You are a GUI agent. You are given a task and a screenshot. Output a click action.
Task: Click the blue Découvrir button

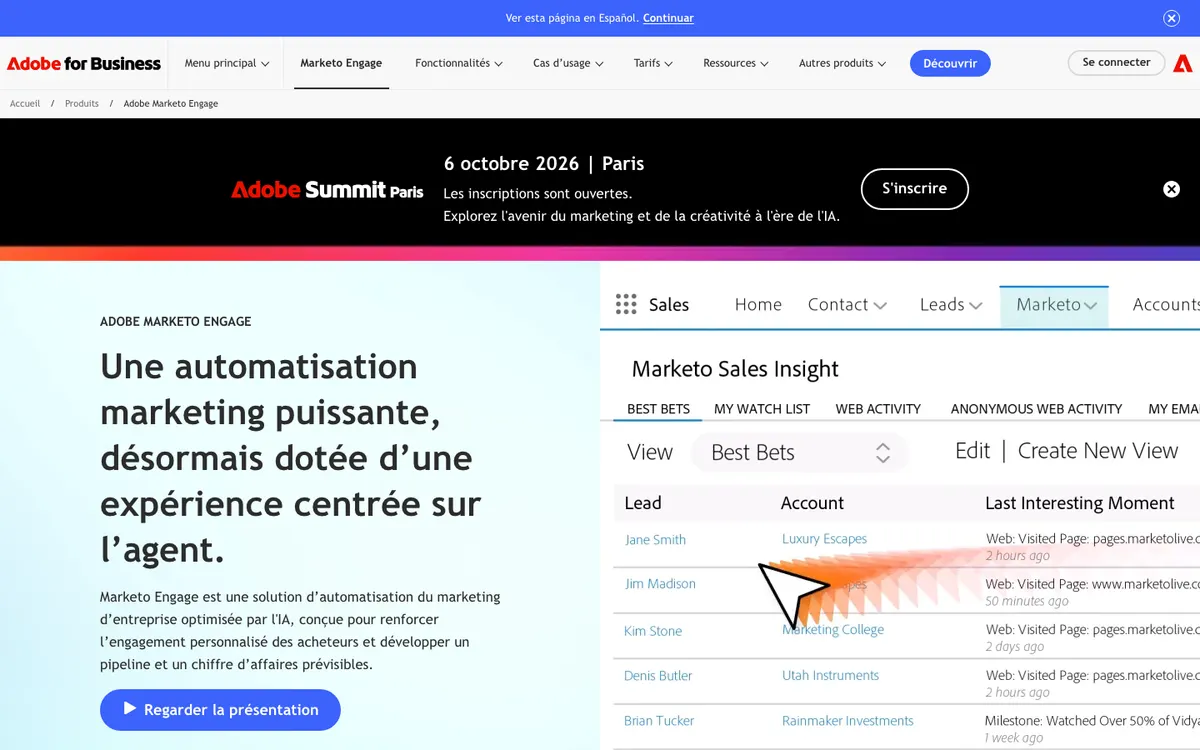950,63
